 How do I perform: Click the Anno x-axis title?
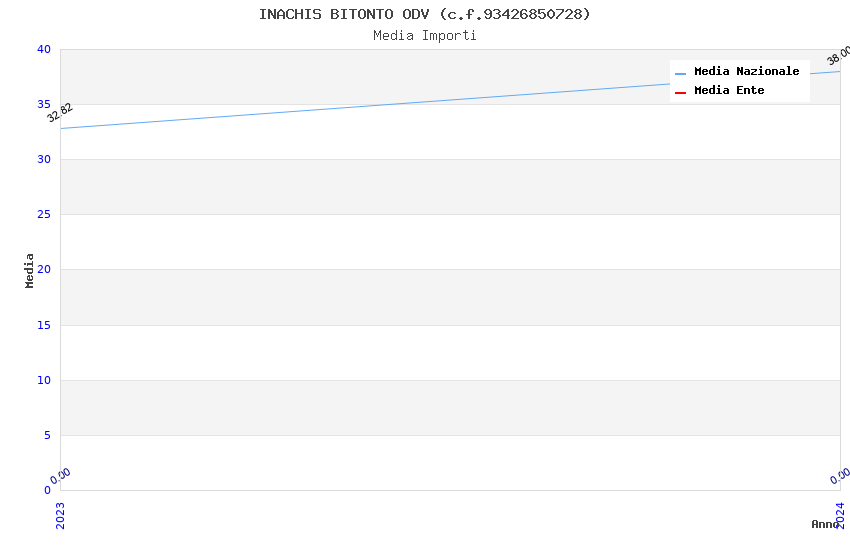(x=825, y=524)
